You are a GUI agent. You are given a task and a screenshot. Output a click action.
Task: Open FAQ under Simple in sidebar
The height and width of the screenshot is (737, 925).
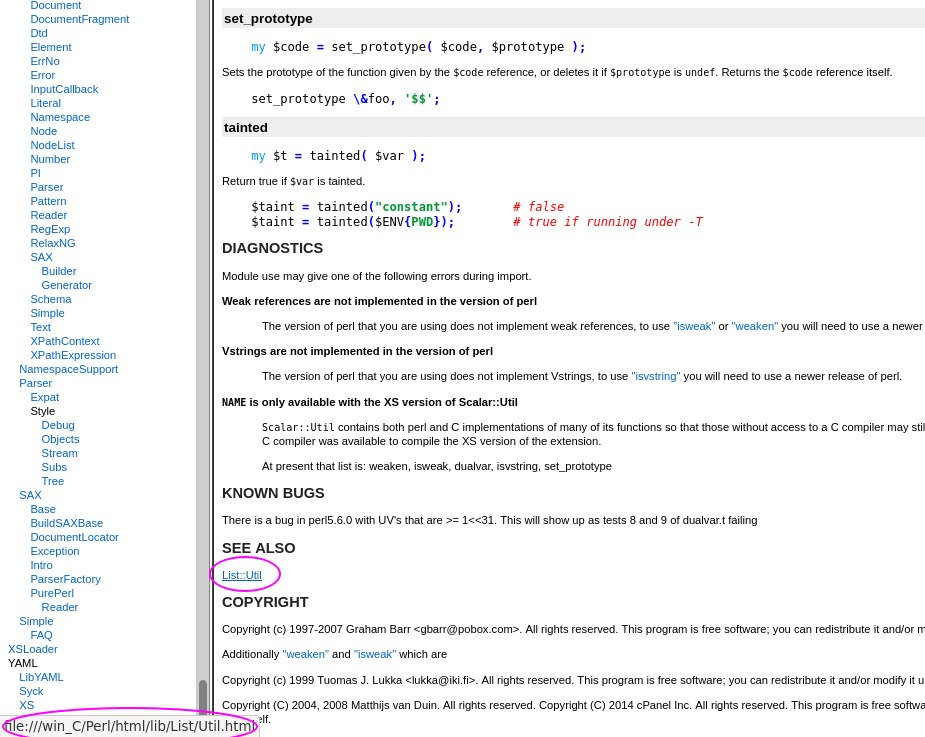point(41,636)
